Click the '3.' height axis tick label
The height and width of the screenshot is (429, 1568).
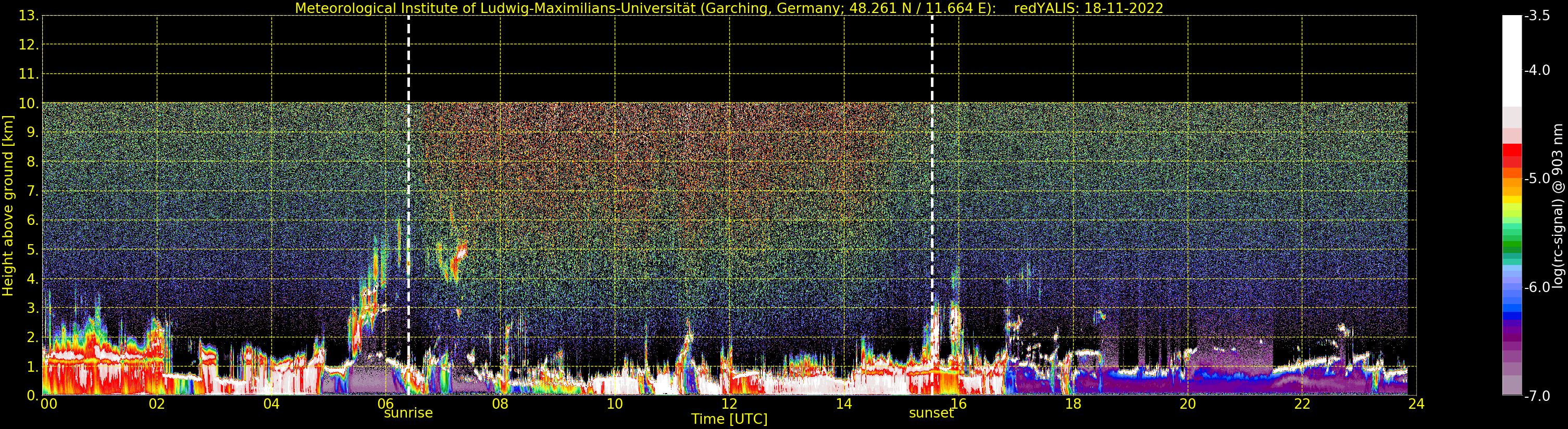tap(33, 309)
